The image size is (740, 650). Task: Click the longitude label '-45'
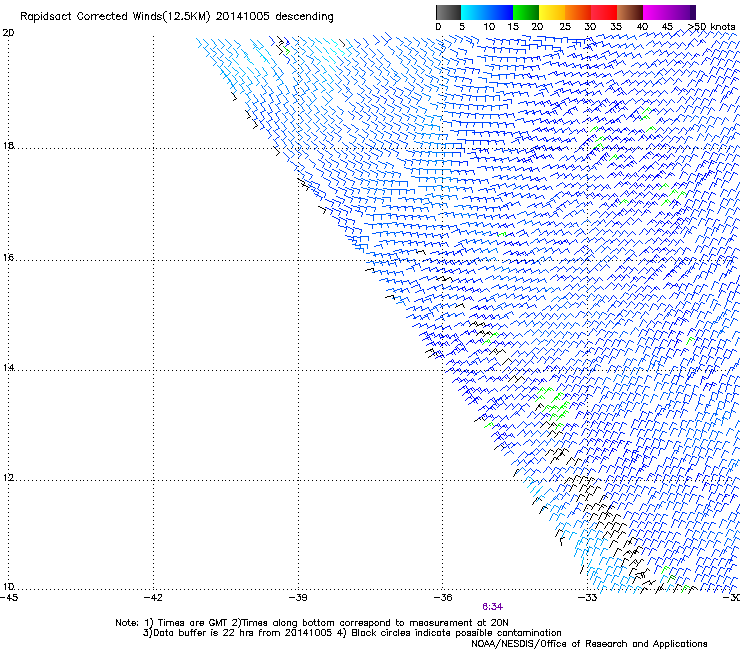click(x=9, y=598)
